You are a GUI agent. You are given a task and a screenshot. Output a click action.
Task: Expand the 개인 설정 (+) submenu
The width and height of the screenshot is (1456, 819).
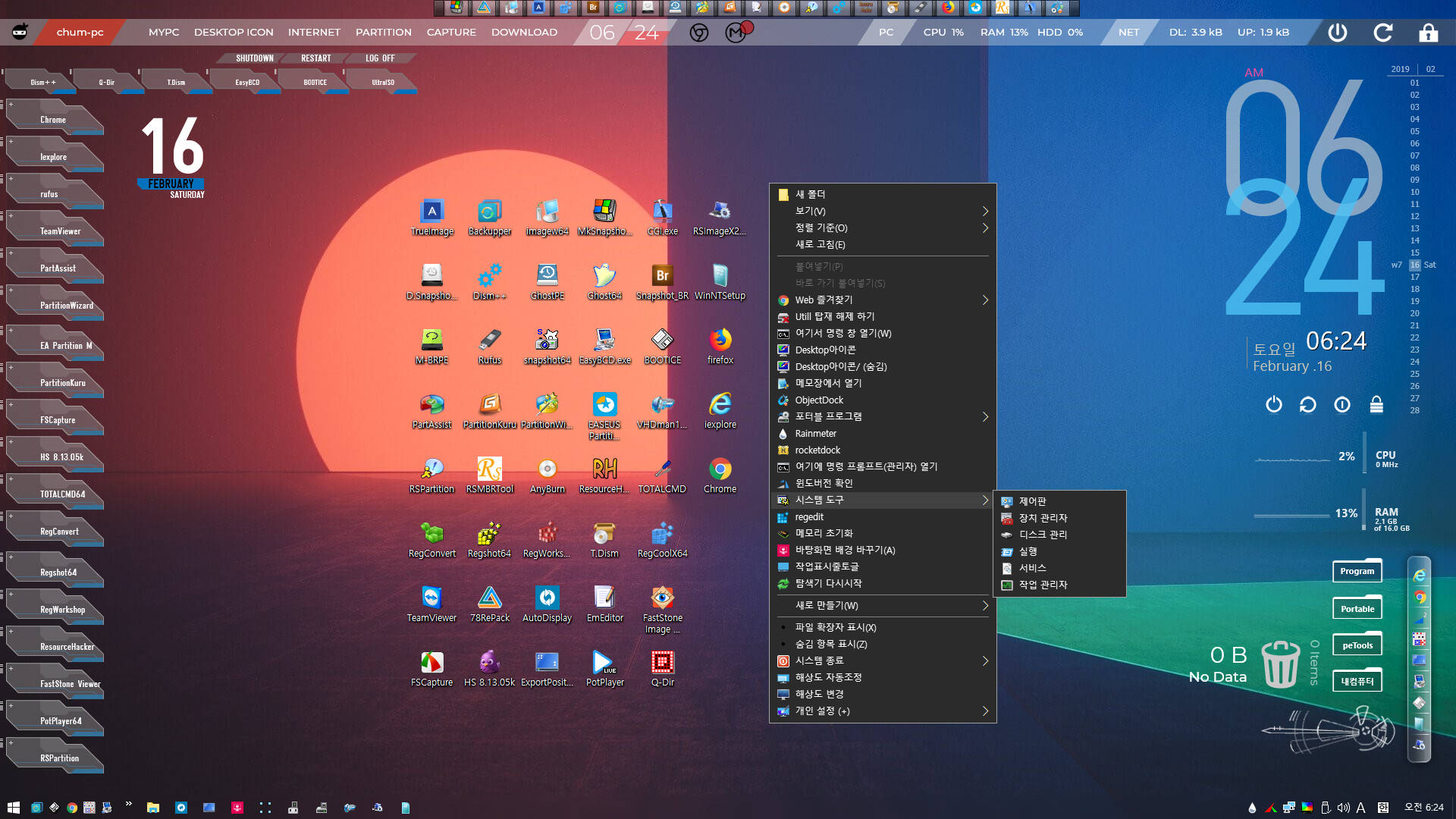883,711
